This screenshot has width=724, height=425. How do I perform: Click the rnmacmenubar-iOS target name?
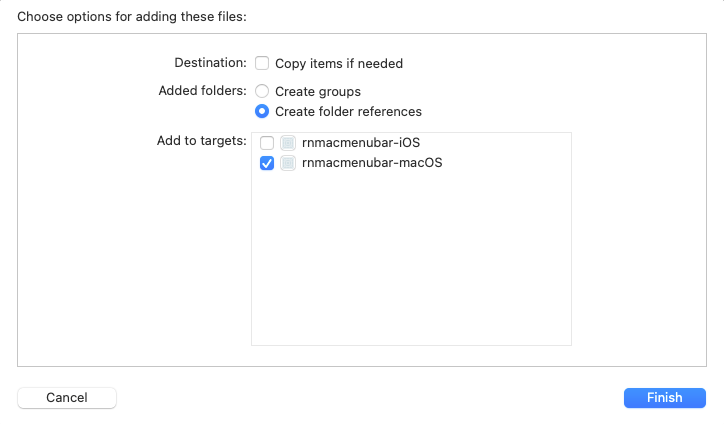click(x=361, y=143)
